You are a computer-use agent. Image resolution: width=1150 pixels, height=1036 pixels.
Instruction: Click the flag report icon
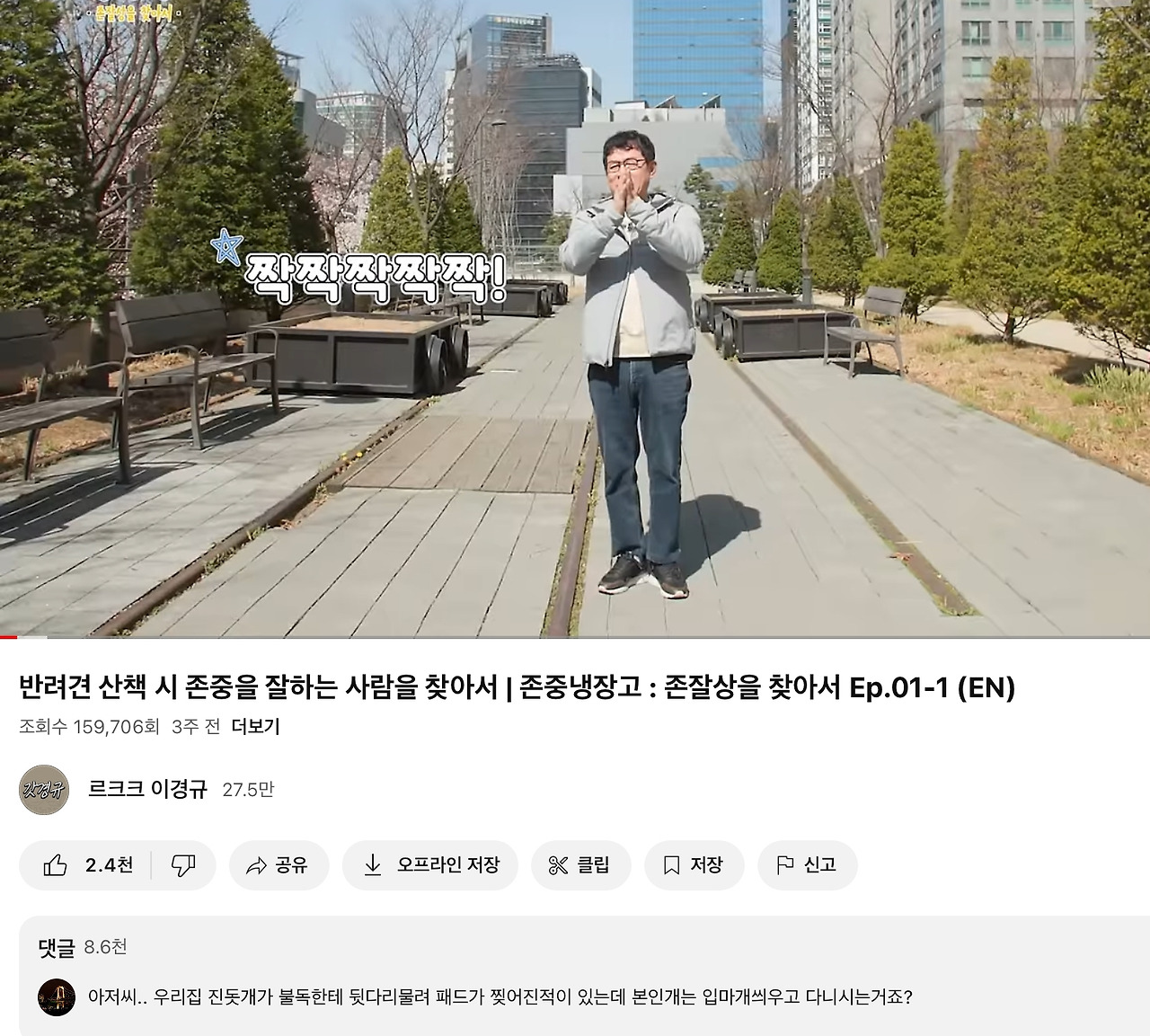click(x=784, y=865)
